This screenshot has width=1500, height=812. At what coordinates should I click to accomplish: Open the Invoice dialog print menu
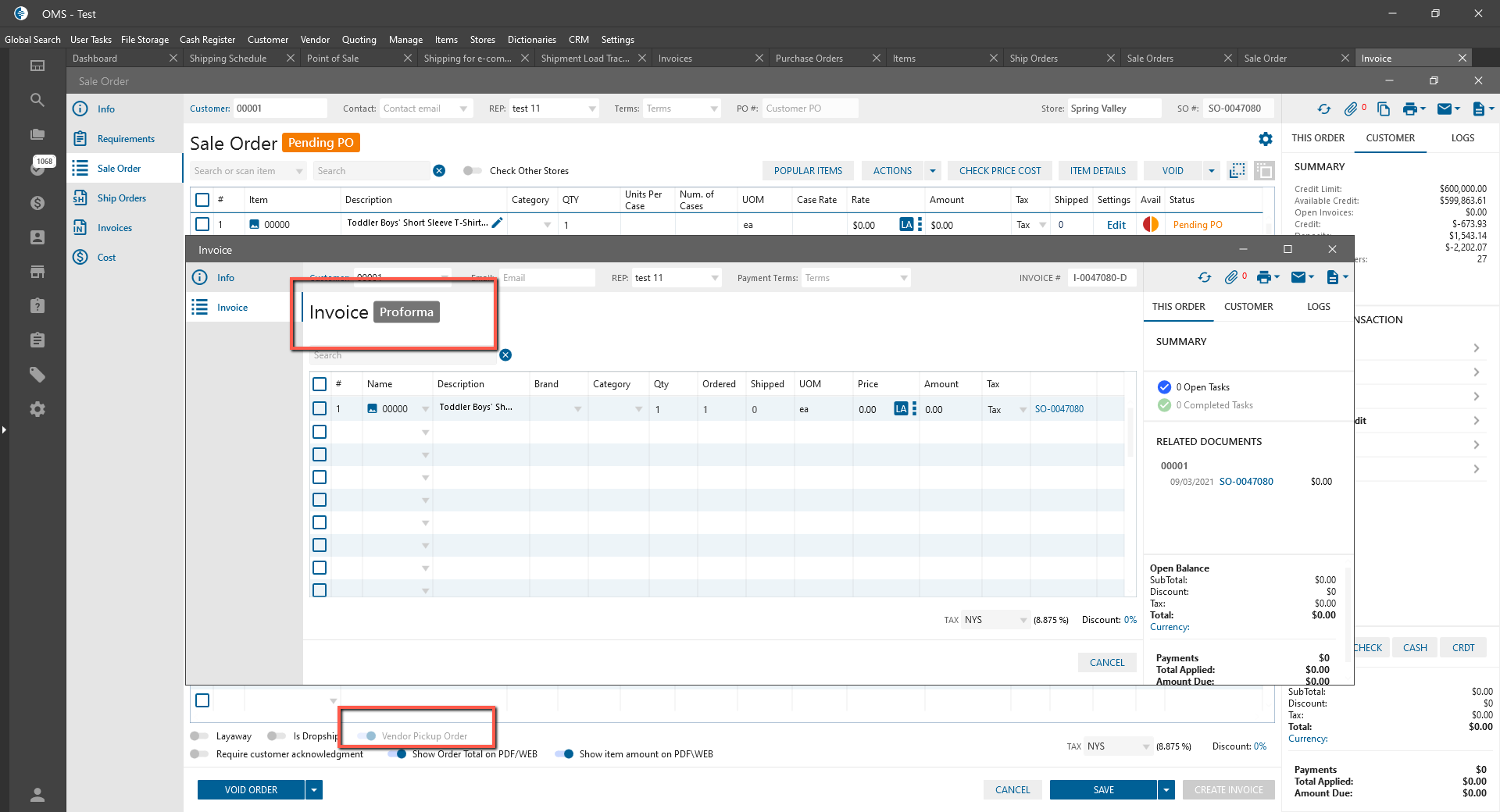coord(1268,278)
